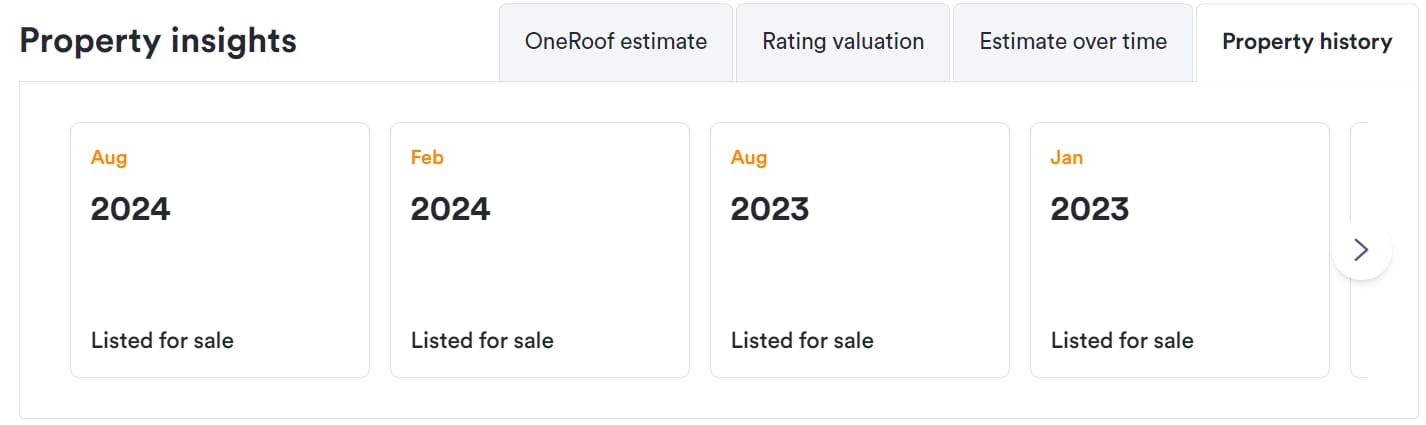Click 'Listed for sale' in Feb 2024 card
This screenshot has width=1426, height=425.
click(482, 340)
